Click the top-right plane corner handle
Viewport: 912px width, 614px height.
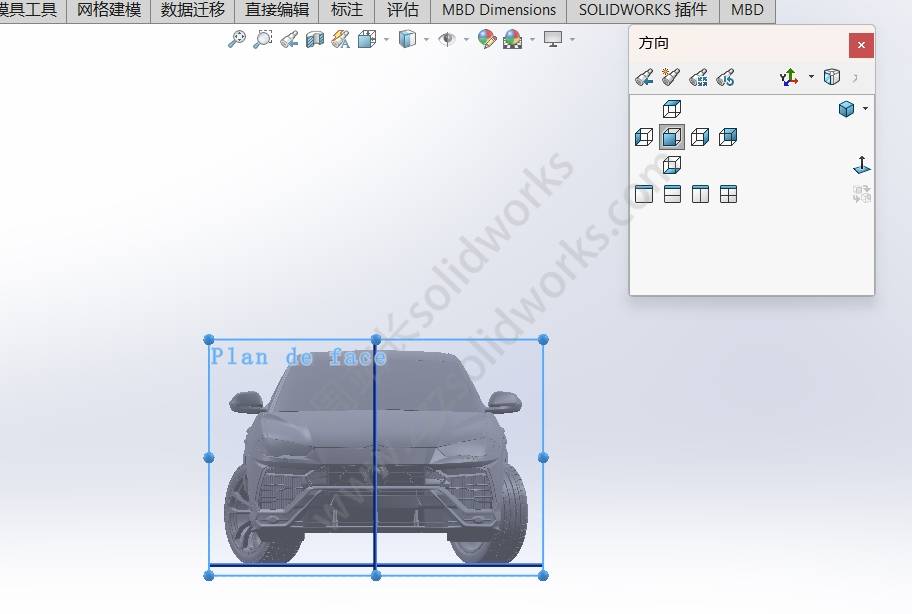coord(543,340)
